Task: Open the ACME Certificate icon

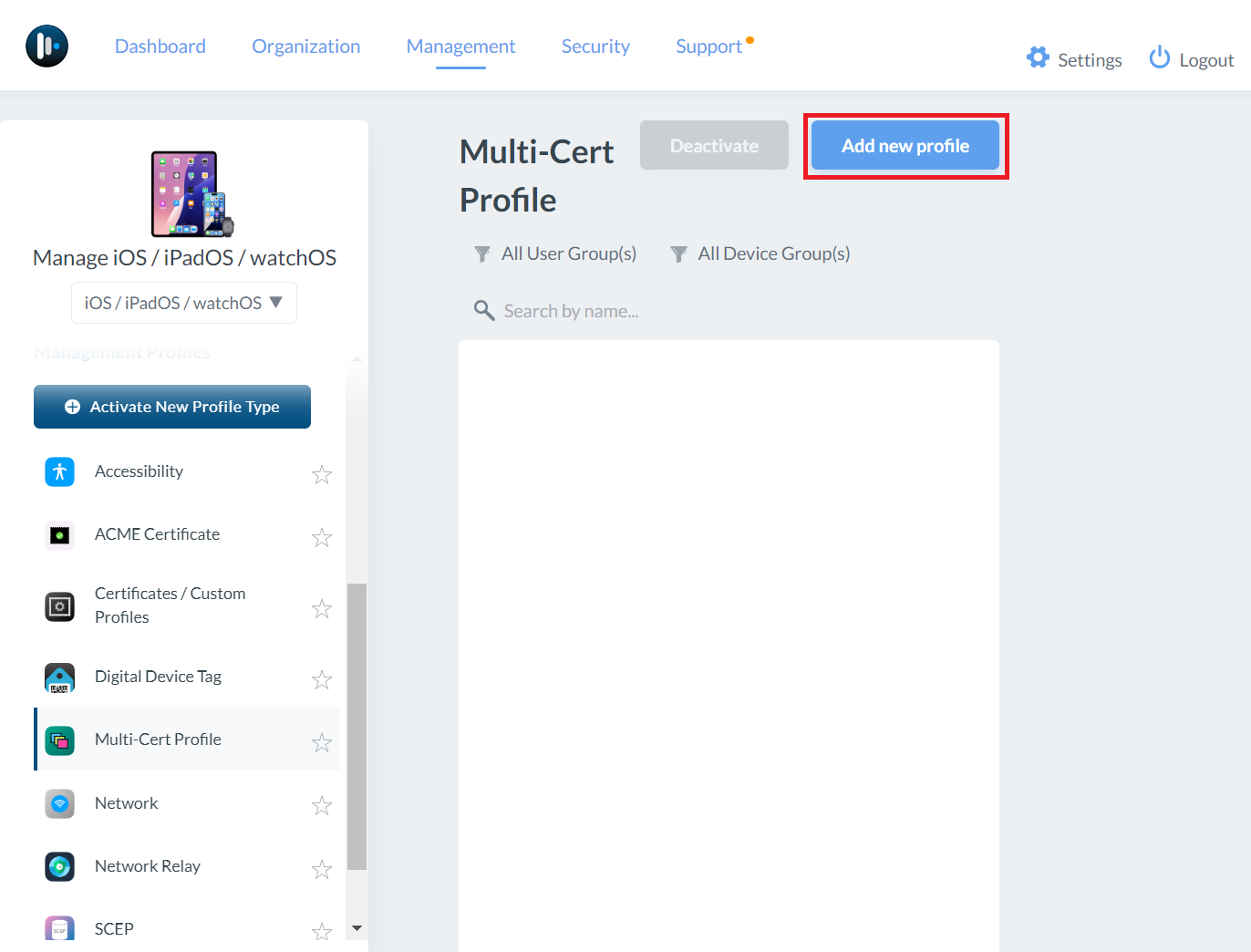Action: pyautogui.click(x=59, y=535)
